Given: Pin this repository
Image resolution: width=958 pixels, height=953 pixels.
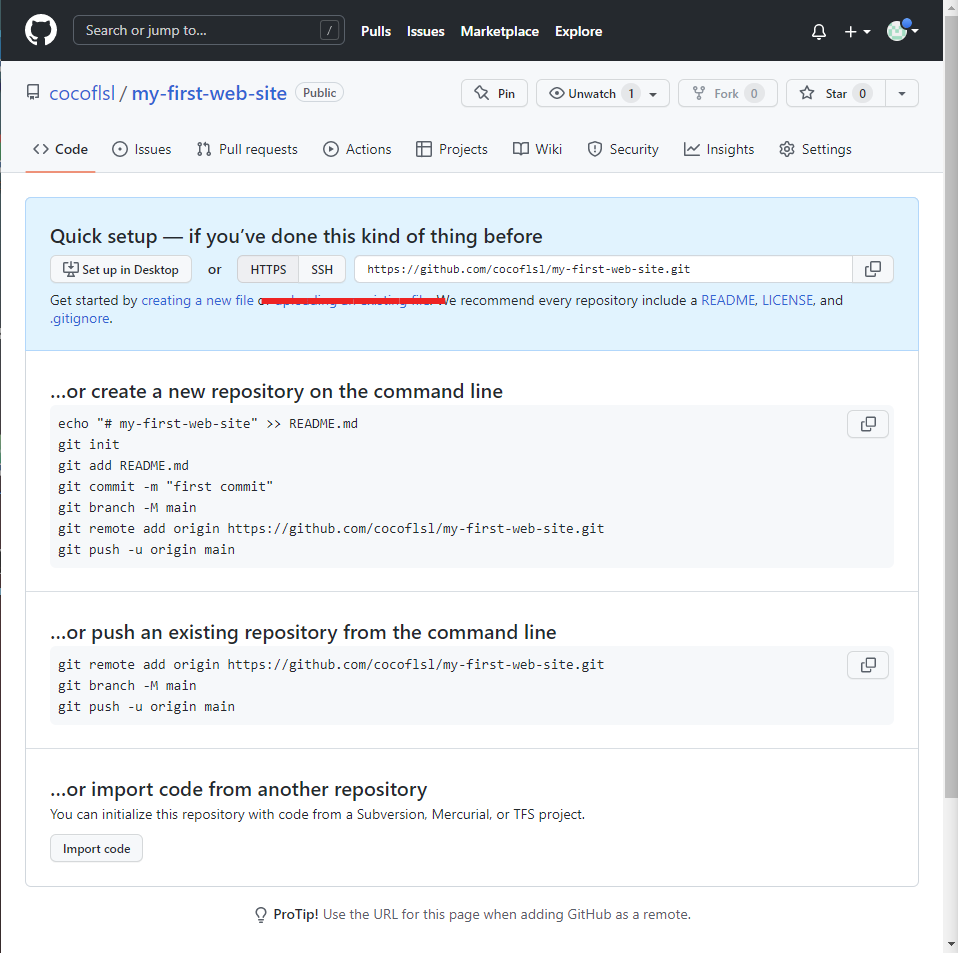Looking at the screenshot, I should 494,93.
